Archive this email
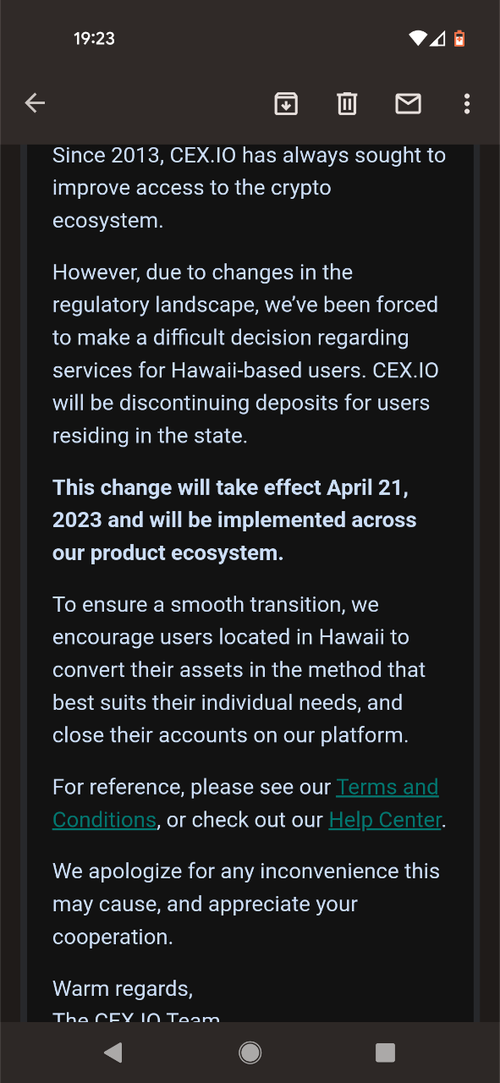 [286, 104]
